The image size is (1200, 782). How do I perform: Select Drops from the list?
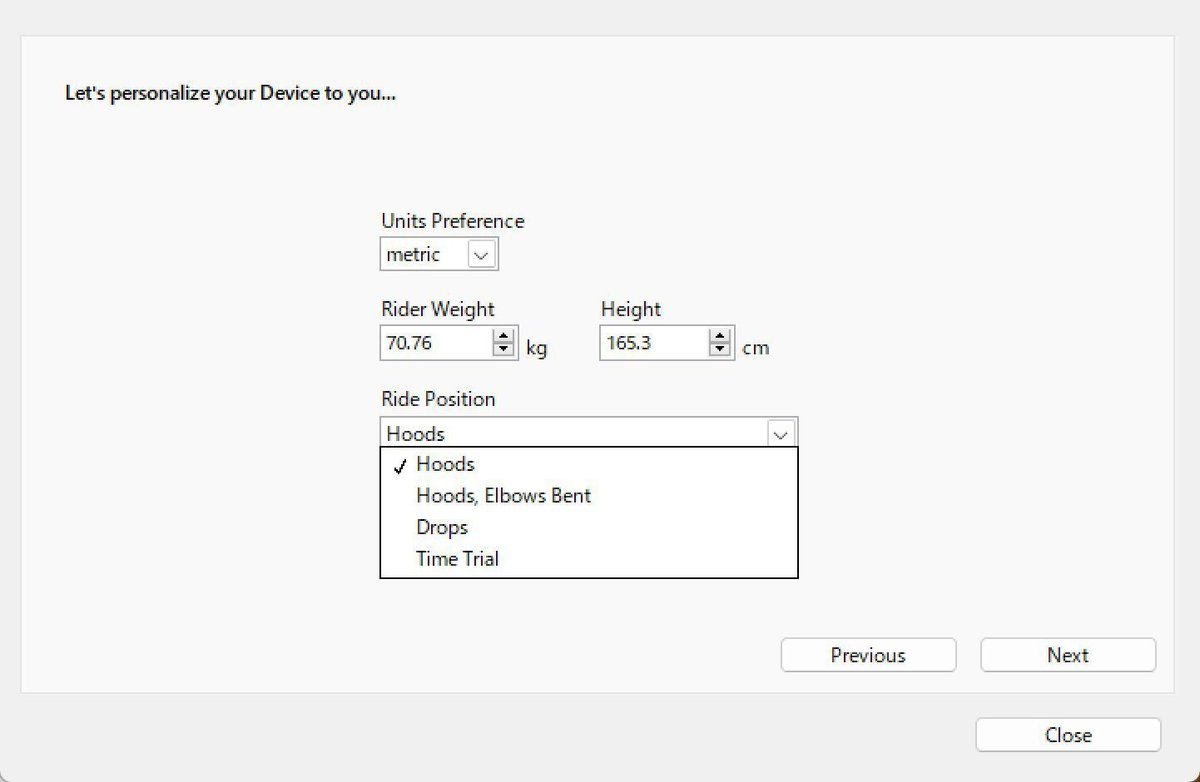pyautogui.click(x=442, y=527)
